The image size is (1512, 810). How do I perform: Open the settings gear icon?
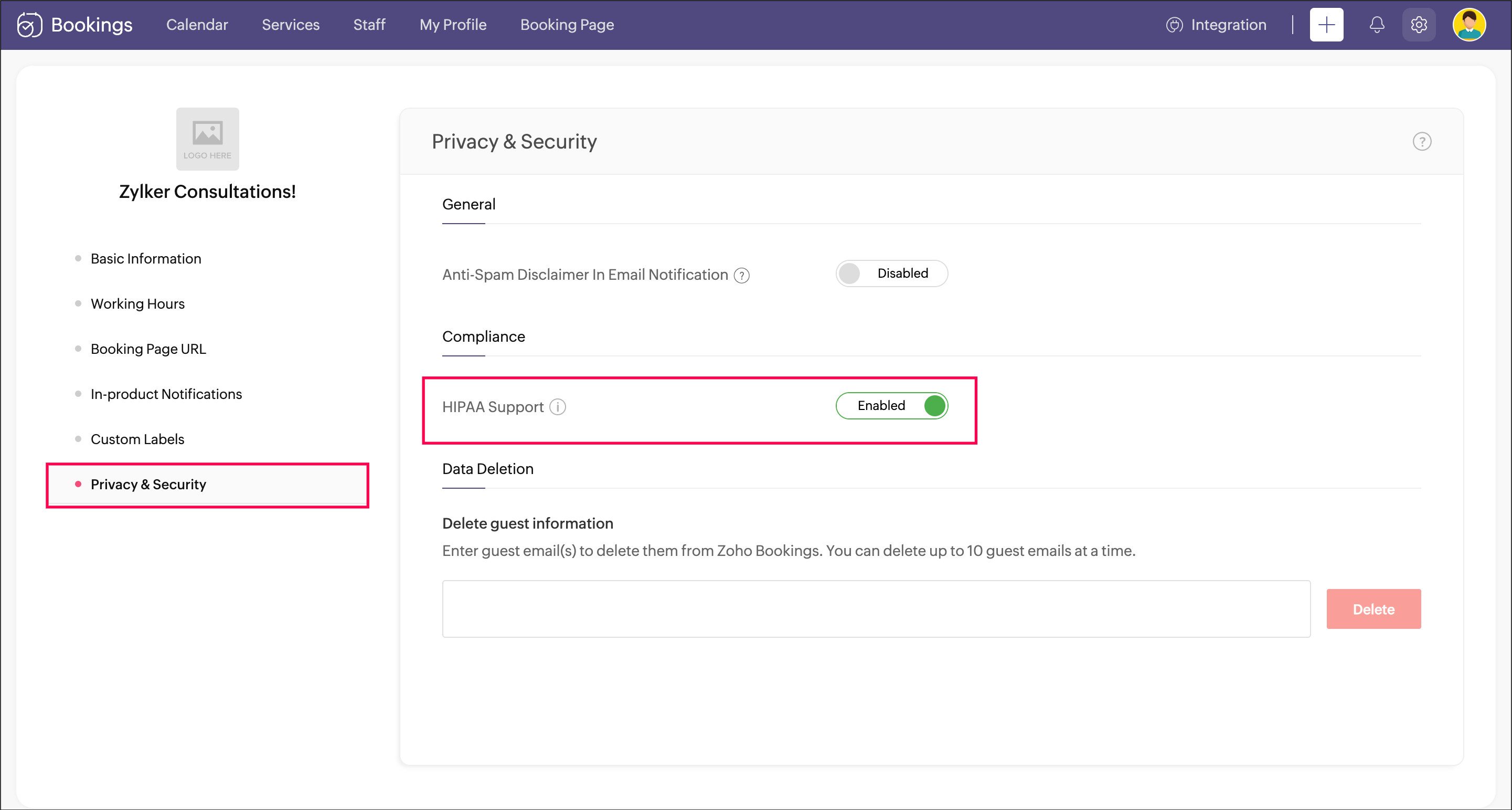(x=1419, y=25)
